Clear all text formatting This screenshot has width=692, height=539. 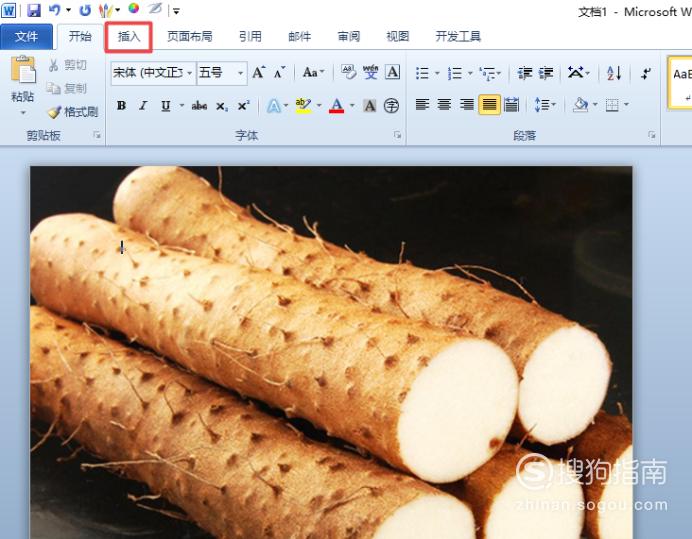tap(349, 72)
